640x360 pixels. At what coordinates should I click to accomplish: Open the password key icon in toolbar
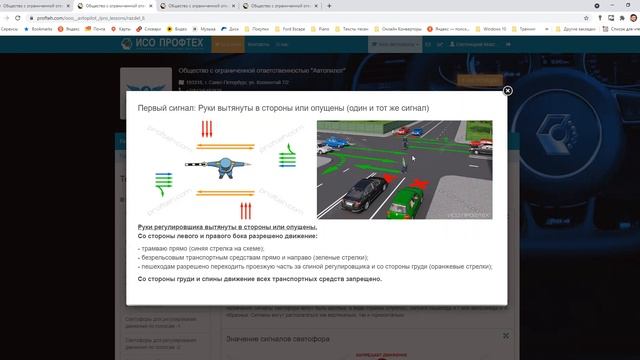pos(600,18)
